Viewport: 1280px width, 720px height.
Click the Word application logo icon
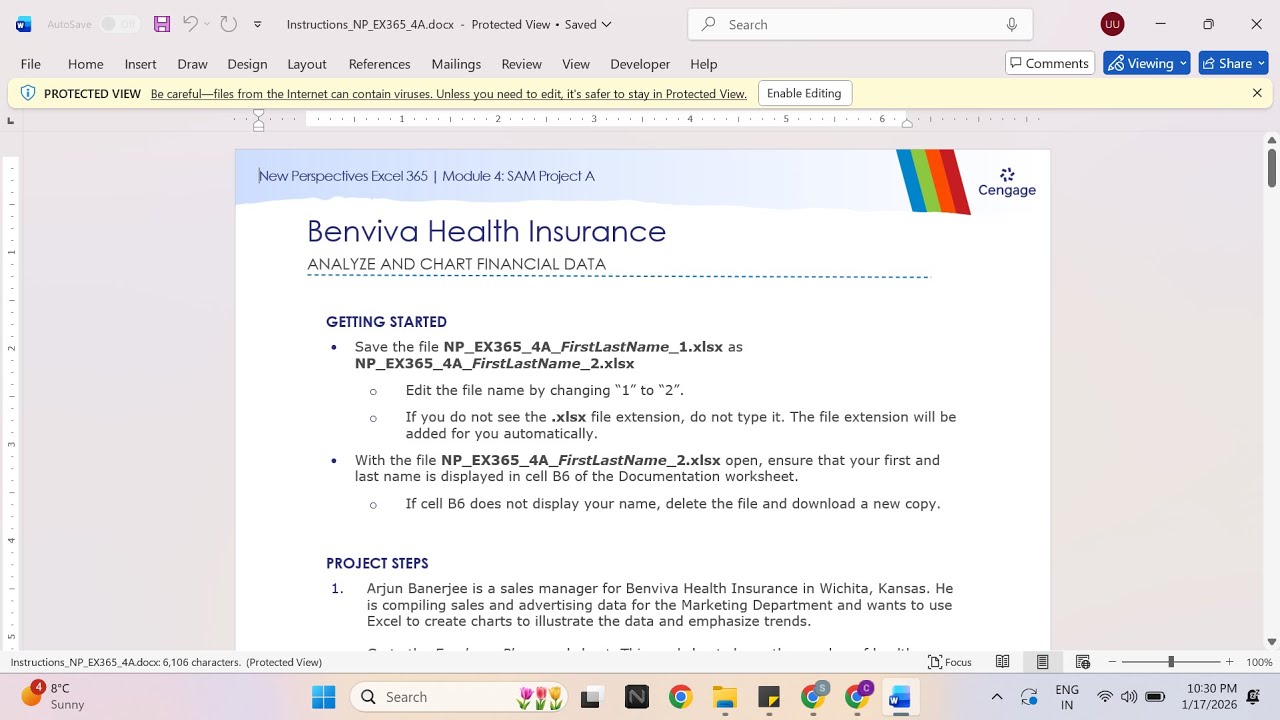[x=24, y=24]
